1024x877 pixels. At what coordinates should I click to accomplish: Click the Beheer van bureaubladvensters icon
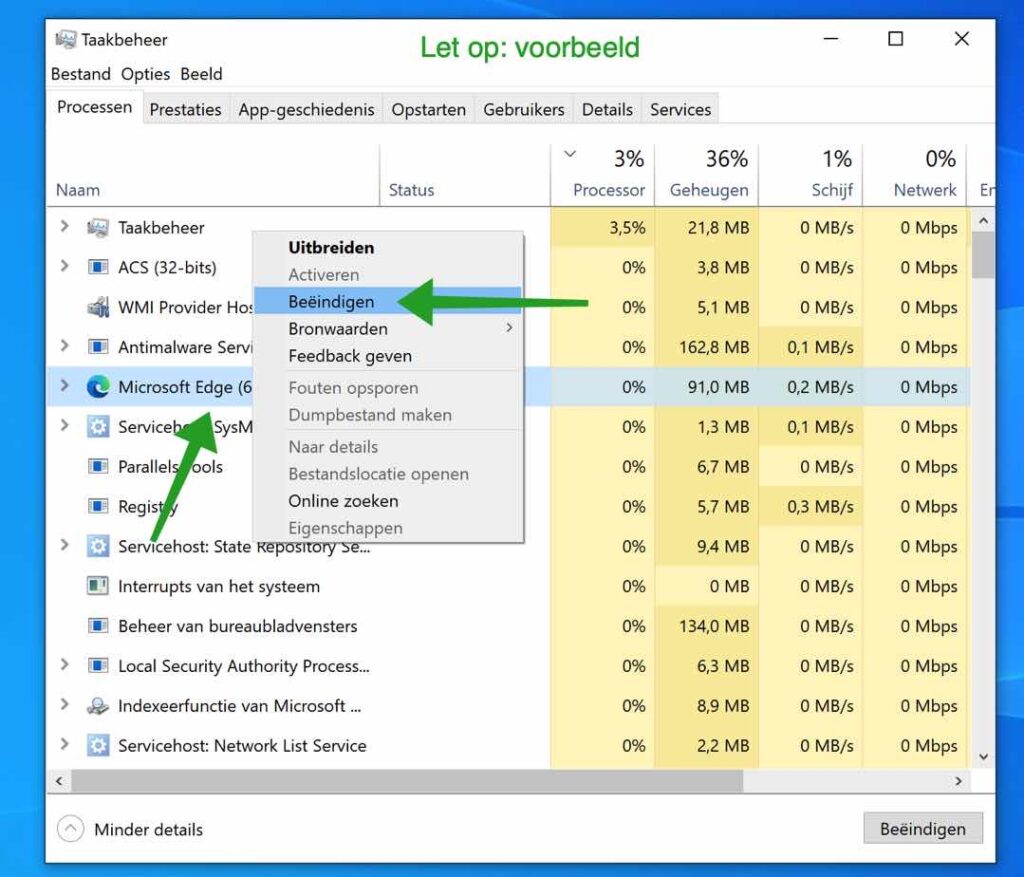pos(97,626)
